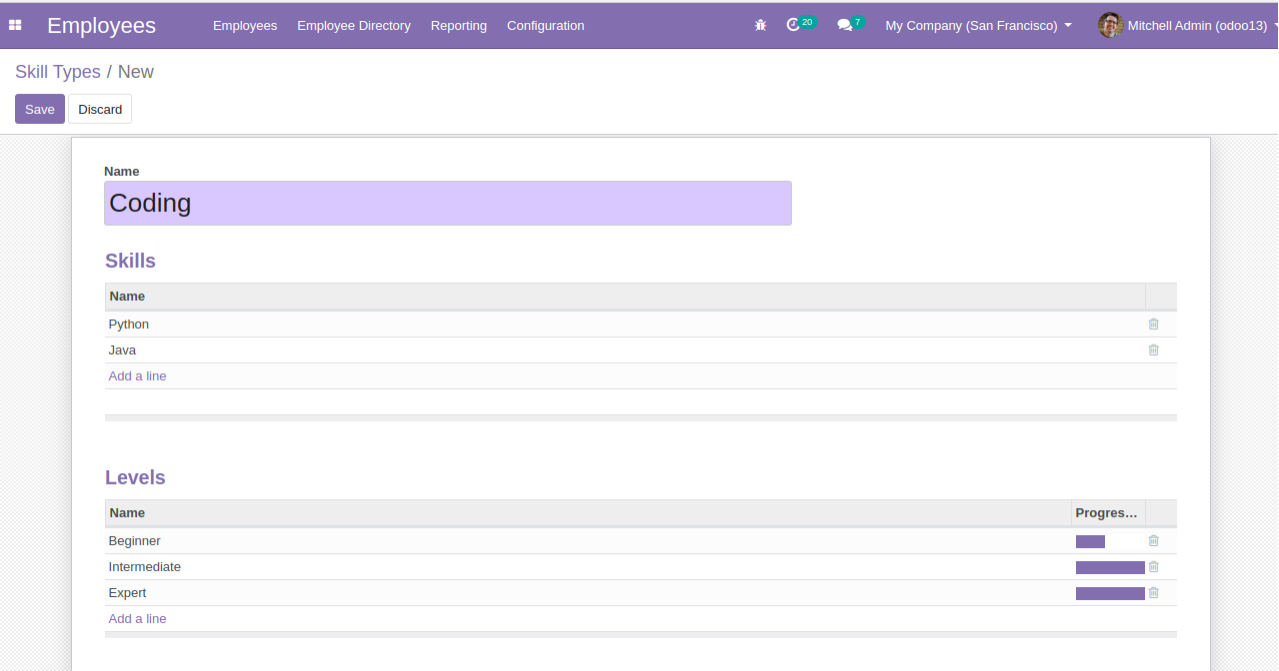
Task: Expand the My Company (San Francisco) switcher
Action: [x=978, y=25]
